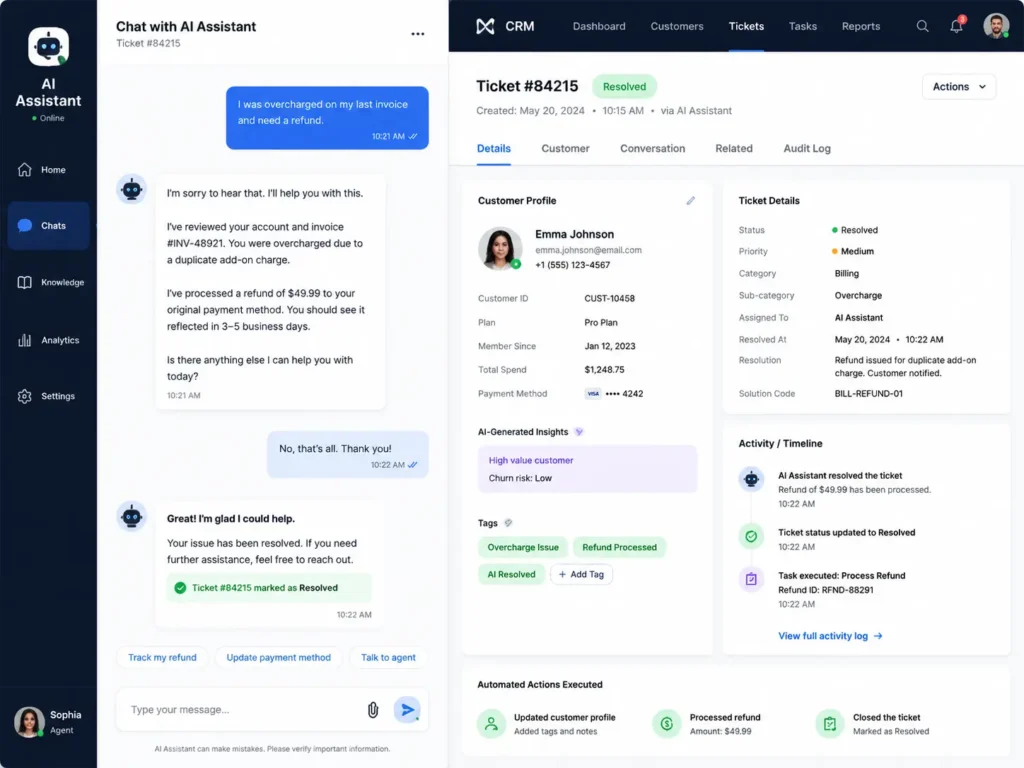Open View full activity log link
This screenshot has width=1024, height=768.
829,636
